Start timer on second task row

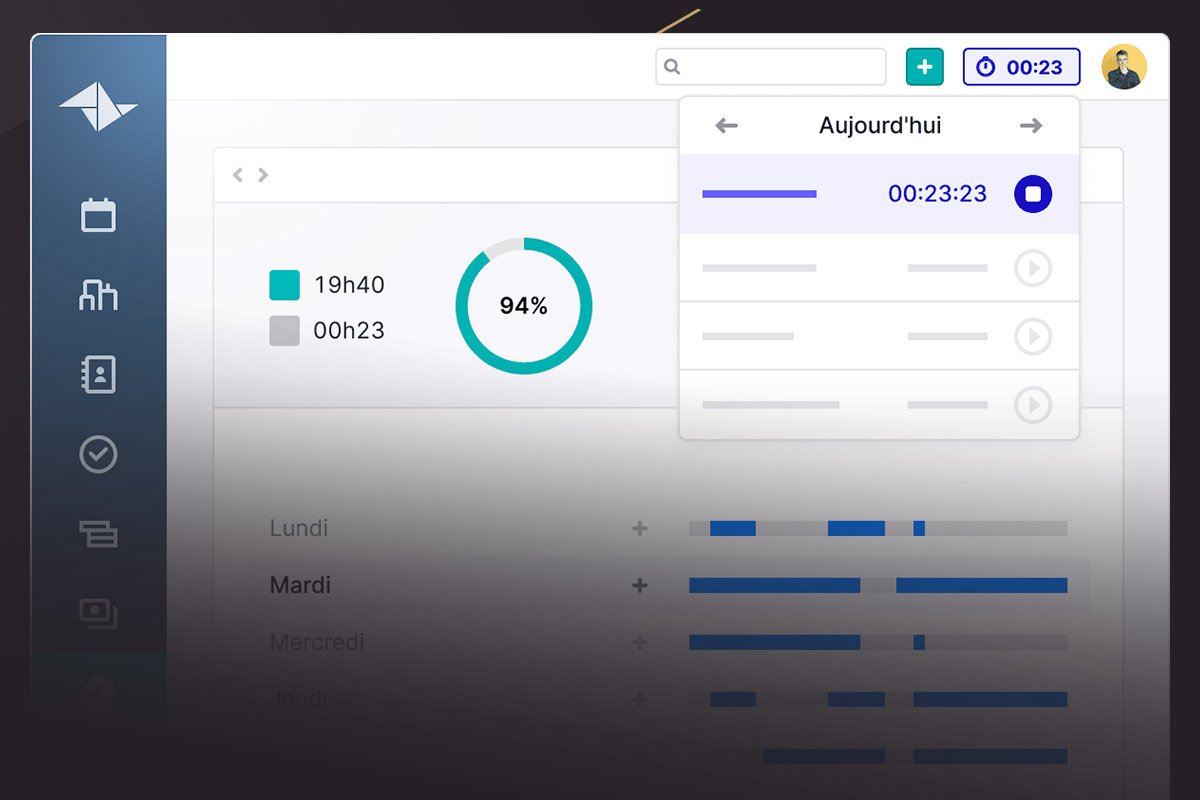1033,268
